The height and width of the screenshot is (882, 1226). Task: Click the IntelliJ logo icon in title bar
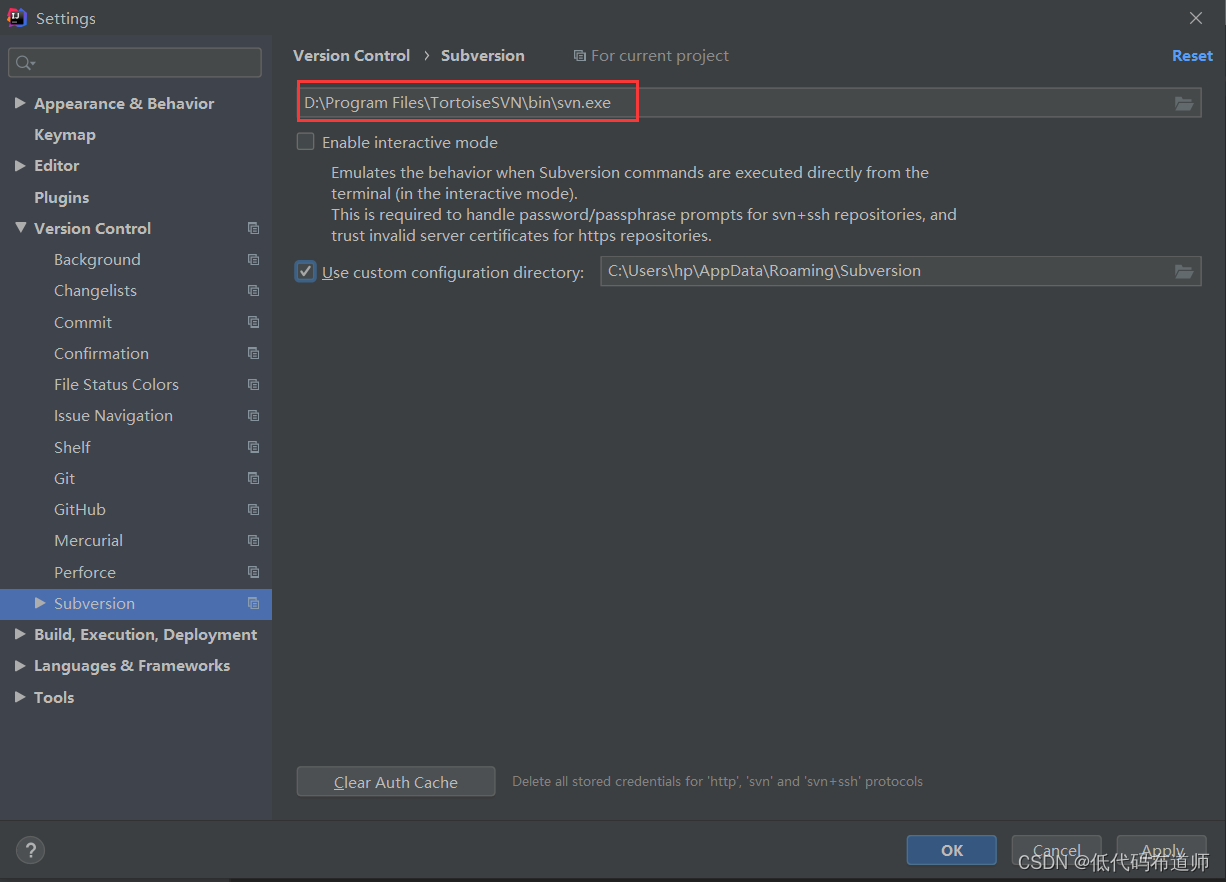(17, 17)
